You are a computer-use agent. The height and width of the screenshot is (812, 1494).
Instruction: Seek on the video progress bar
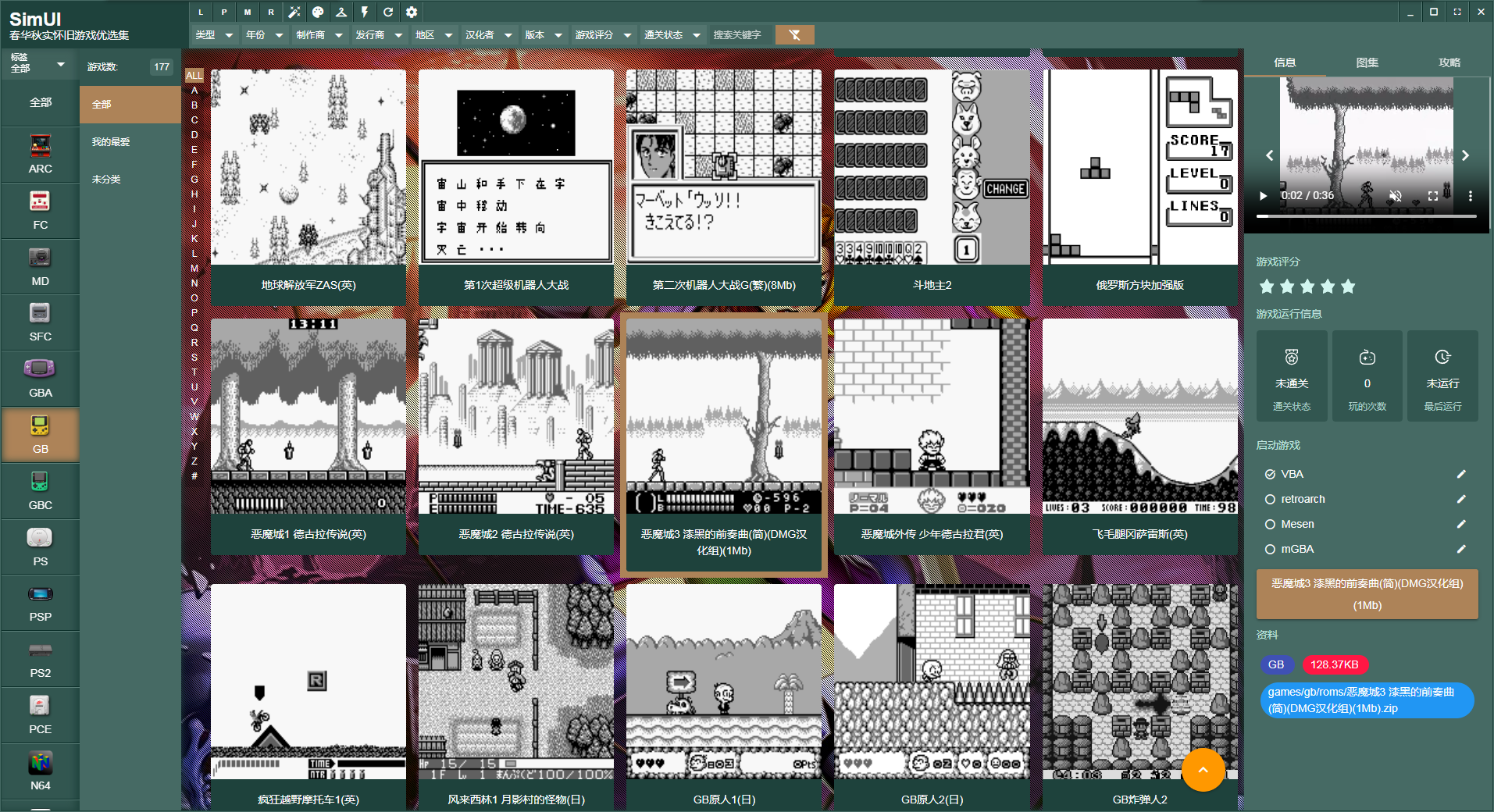tap(1366, 216)
